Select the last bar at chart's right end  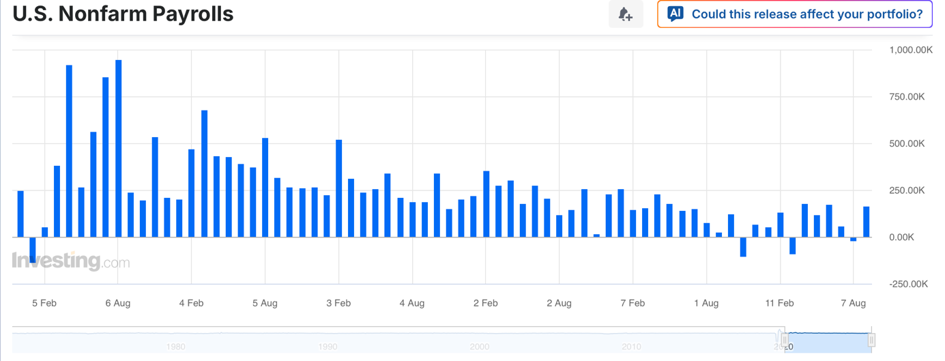click(866, 222)
